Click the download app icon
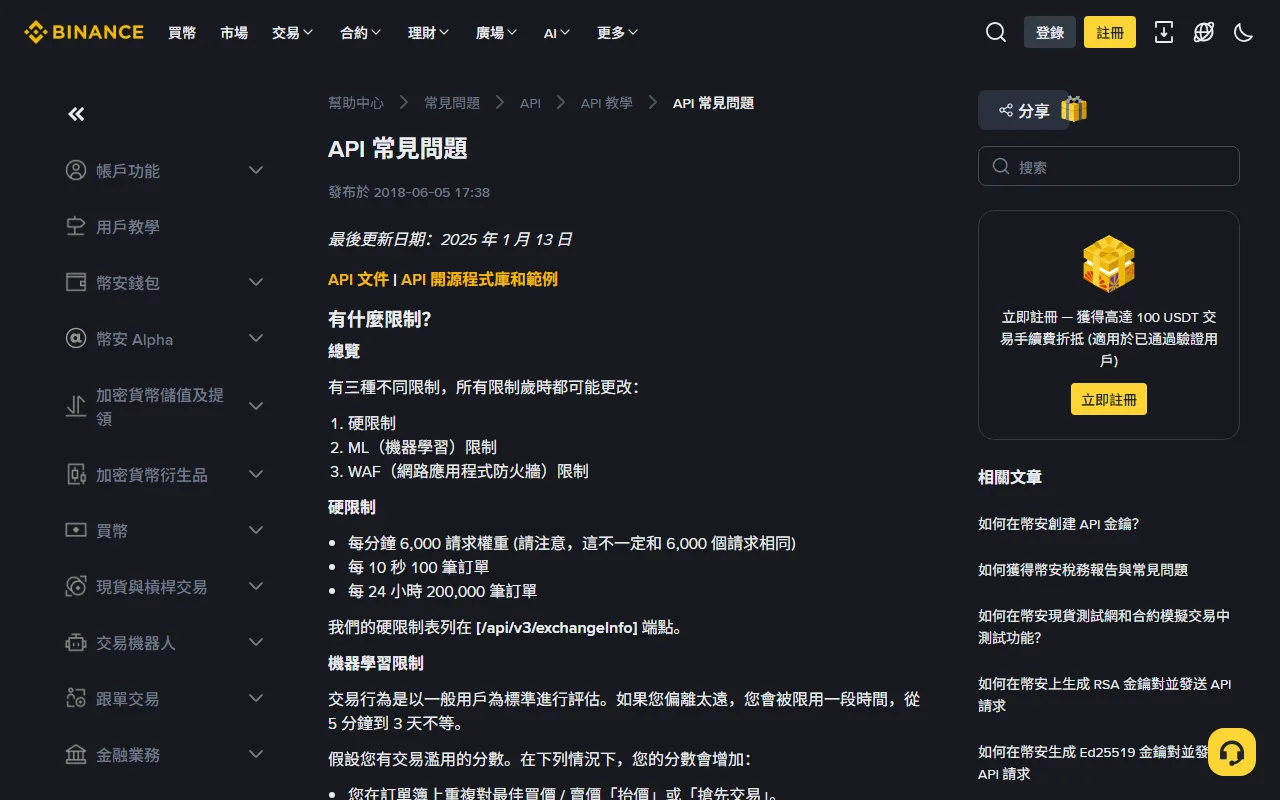Image resolution: width=1280 pixels, height=800 pixels. click(x=1164, y=32)
